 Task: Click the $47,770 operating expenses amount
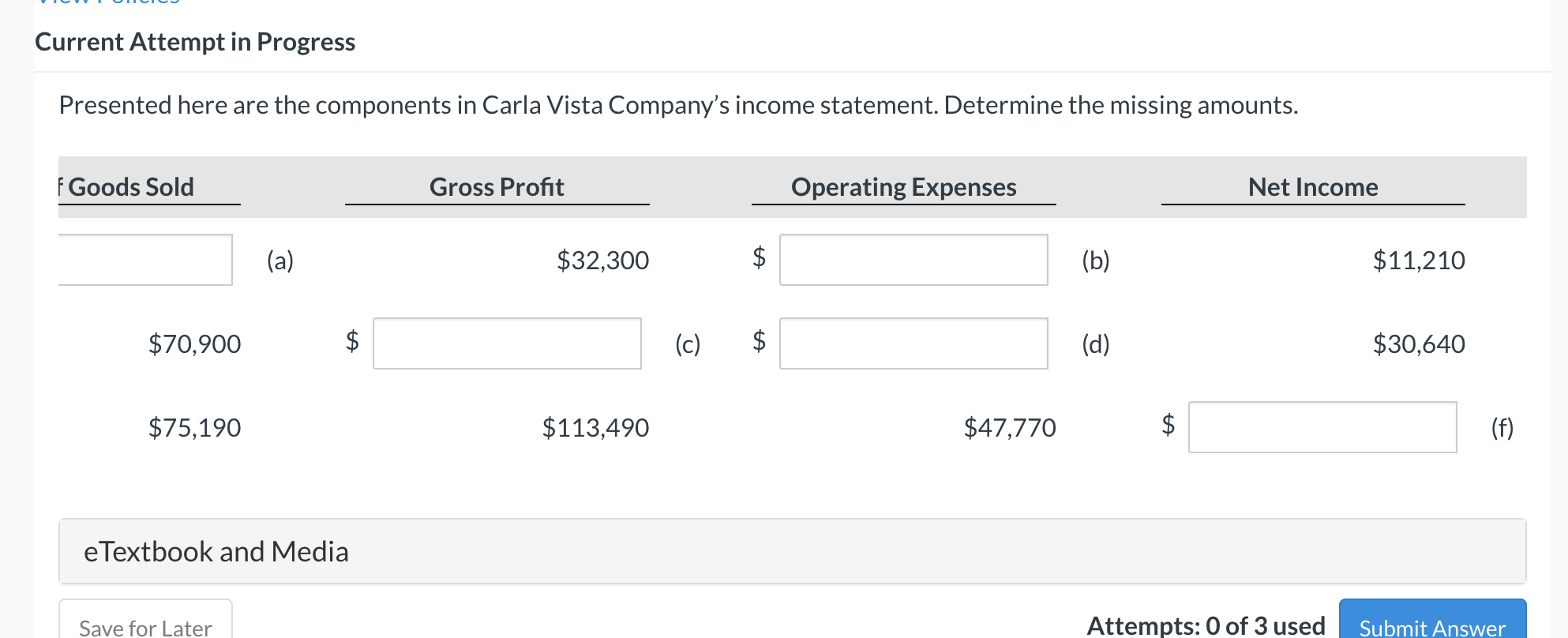click(1010, 427)
